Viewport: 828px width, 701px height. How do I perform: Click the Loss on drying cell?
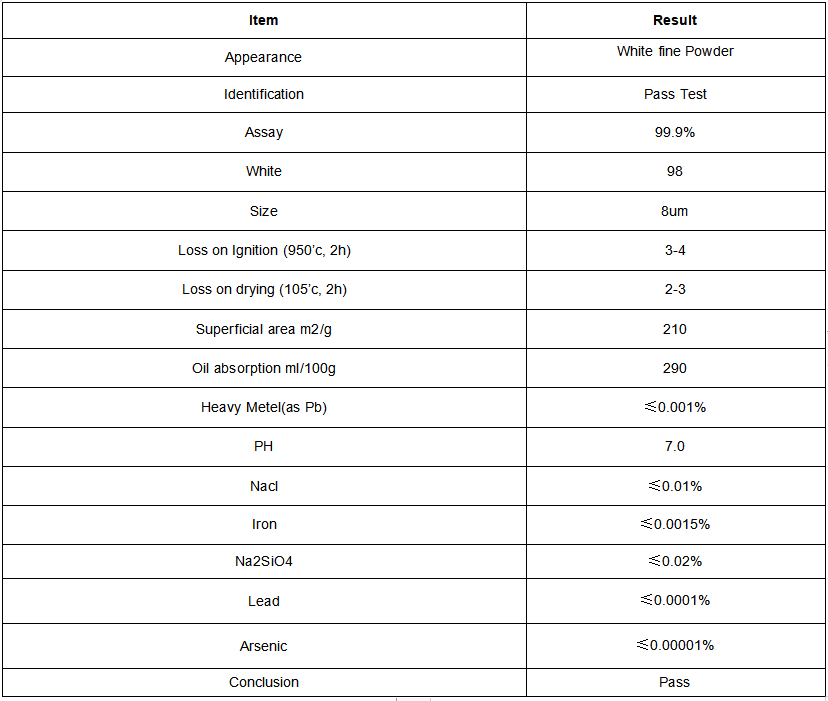tap(264, 289)
